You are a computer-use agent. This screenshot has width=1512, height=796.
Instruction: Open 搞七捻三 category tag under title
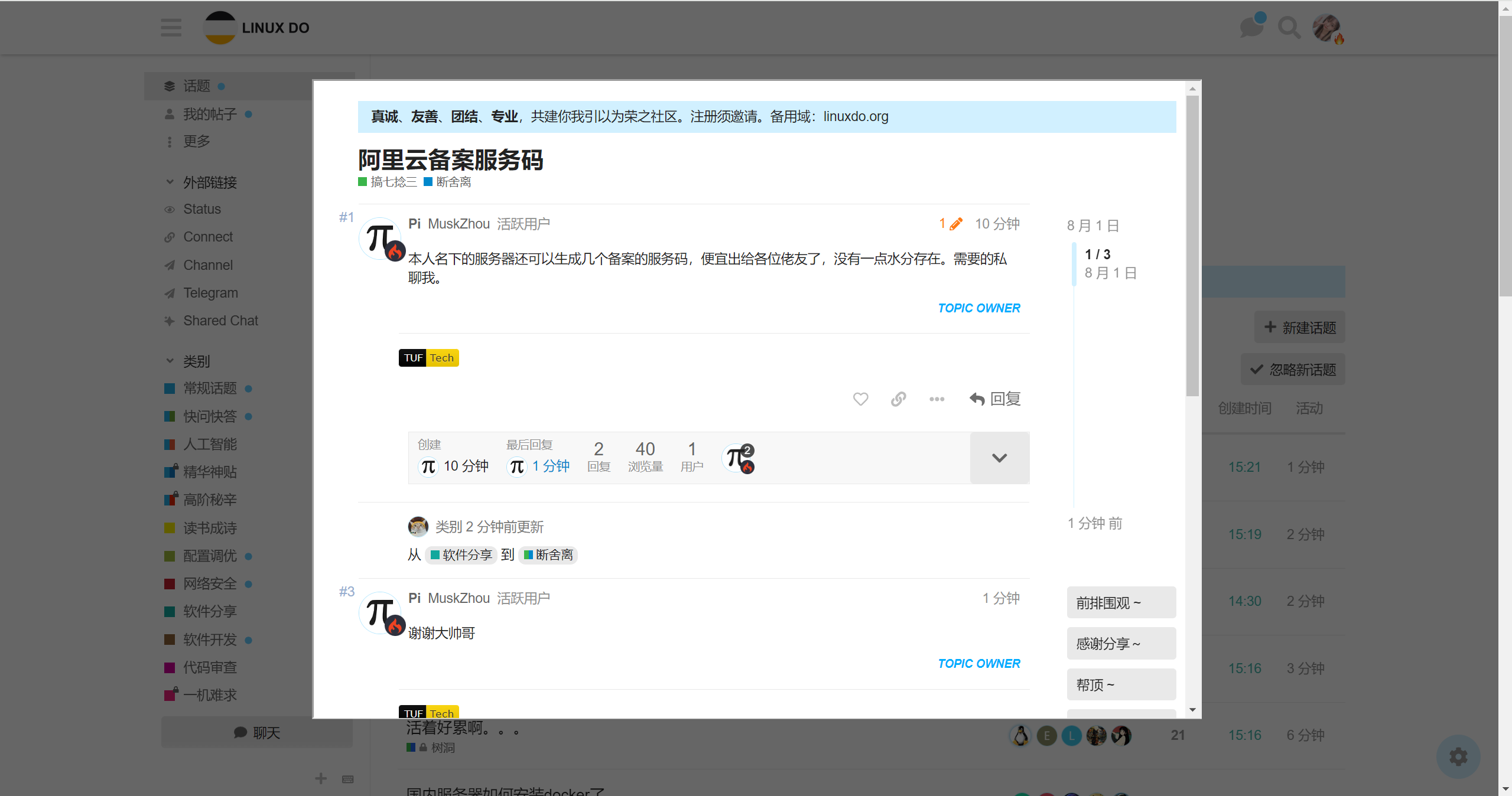(388, 182)
